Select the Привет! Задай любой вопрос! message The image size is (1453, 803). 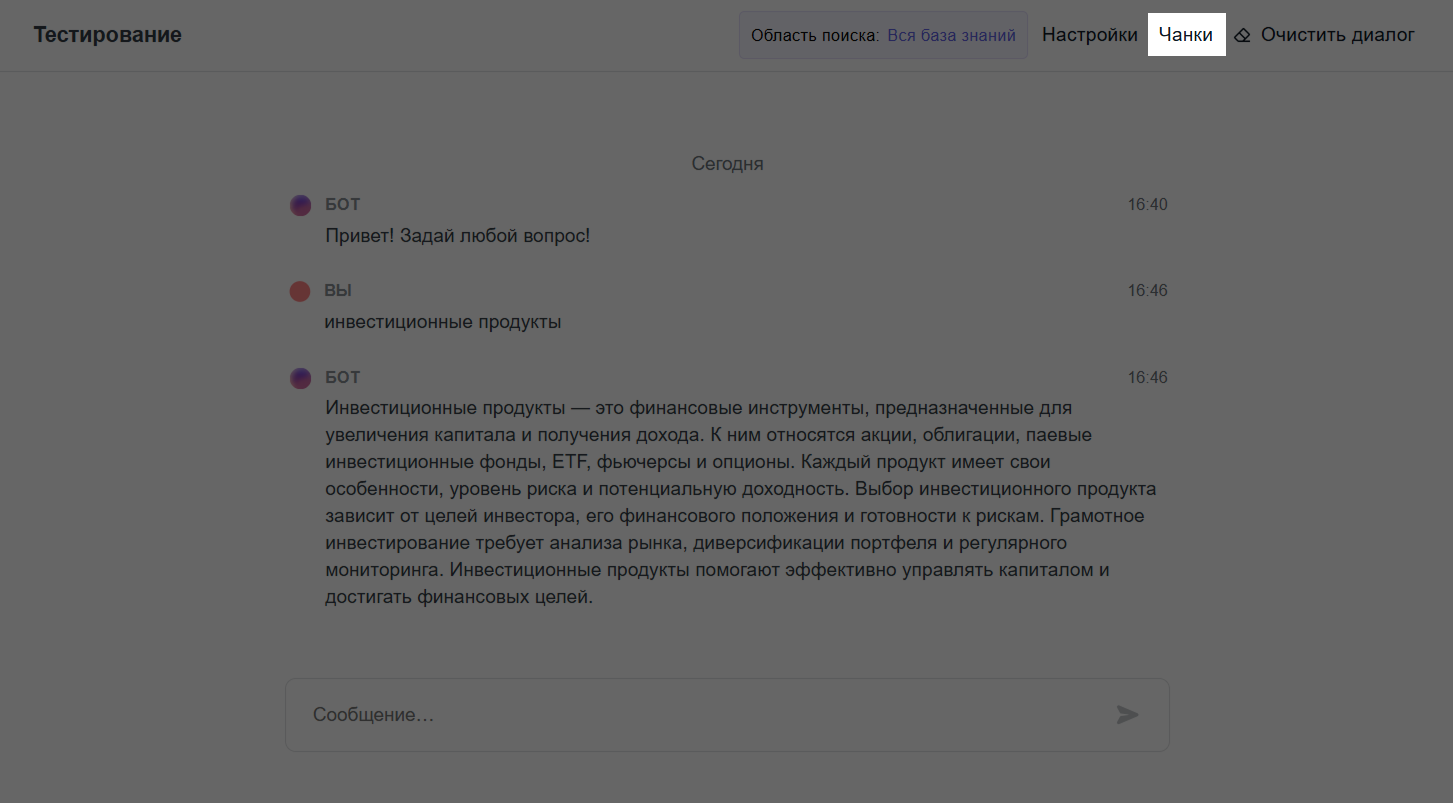click(458, 236)
